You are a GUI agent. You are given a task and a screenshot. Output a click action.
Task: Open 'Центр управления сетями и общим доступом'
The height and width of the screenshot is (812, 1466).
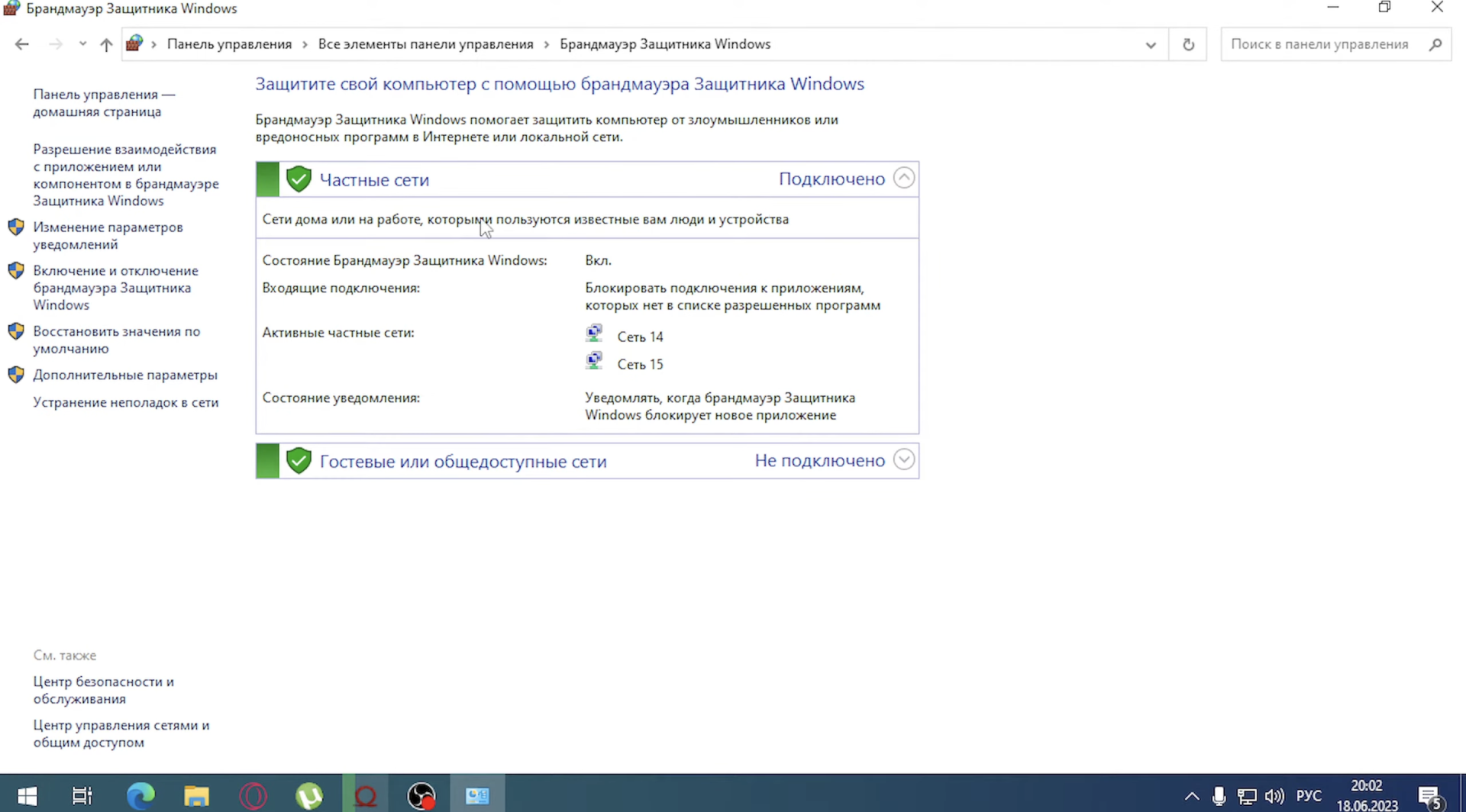point(121,733)
